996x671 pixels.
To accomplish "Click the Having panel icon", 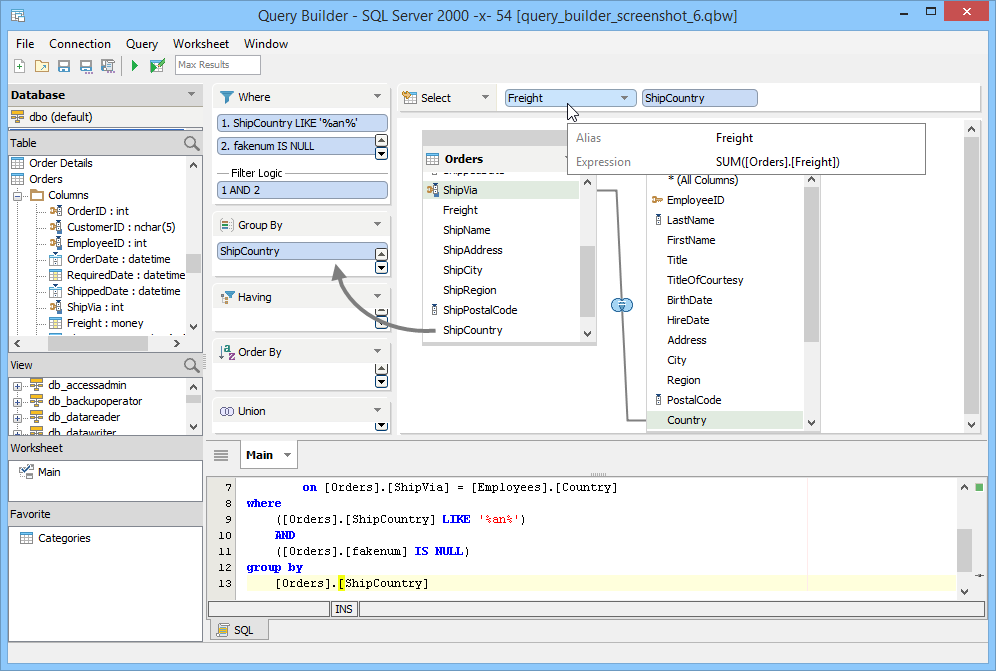I will click(226, 297).
